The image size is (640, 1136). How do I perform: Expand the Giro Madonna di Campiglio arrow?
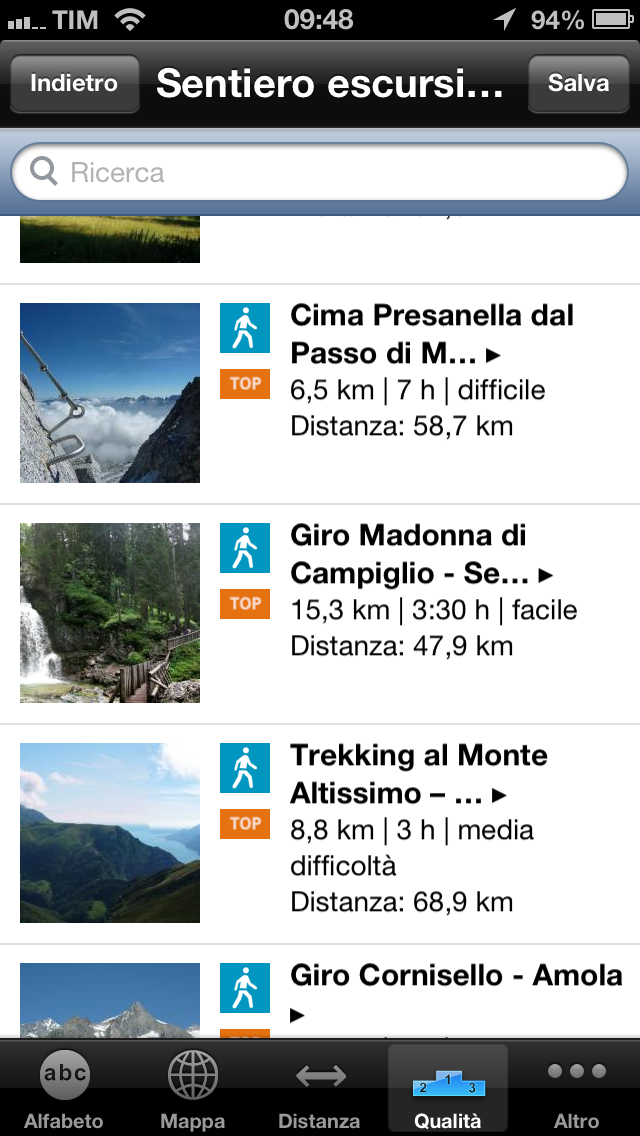[x=545, y=575]
